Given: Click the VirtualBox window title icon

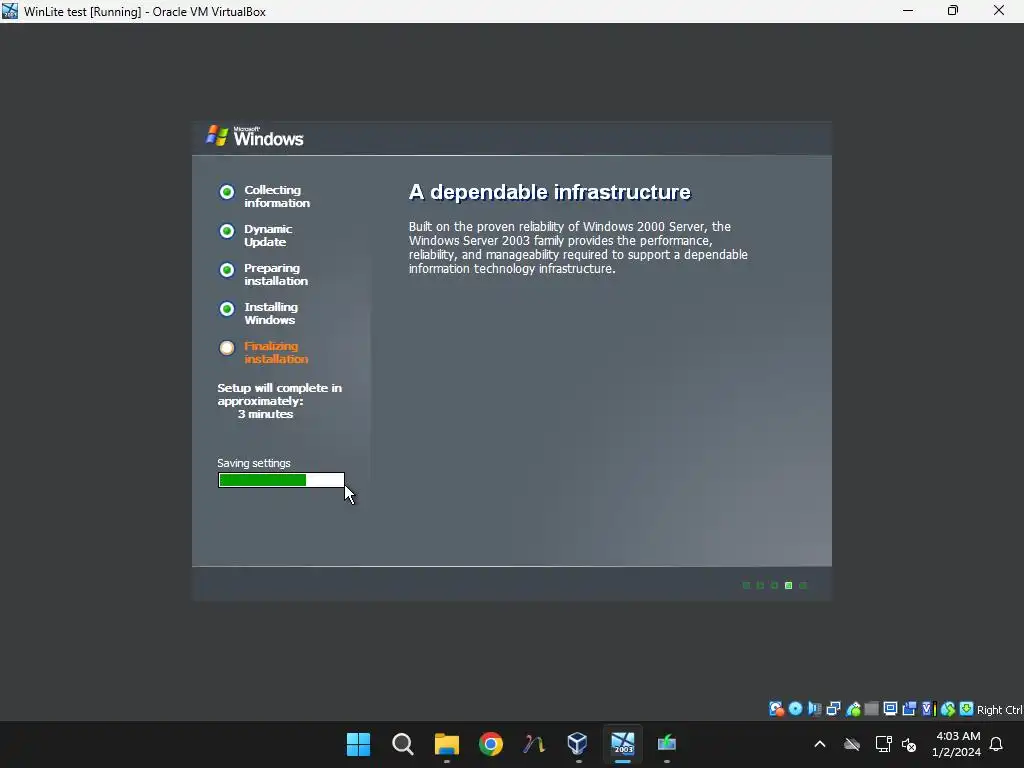Looking at the screenshot, I should coord(10,11).
